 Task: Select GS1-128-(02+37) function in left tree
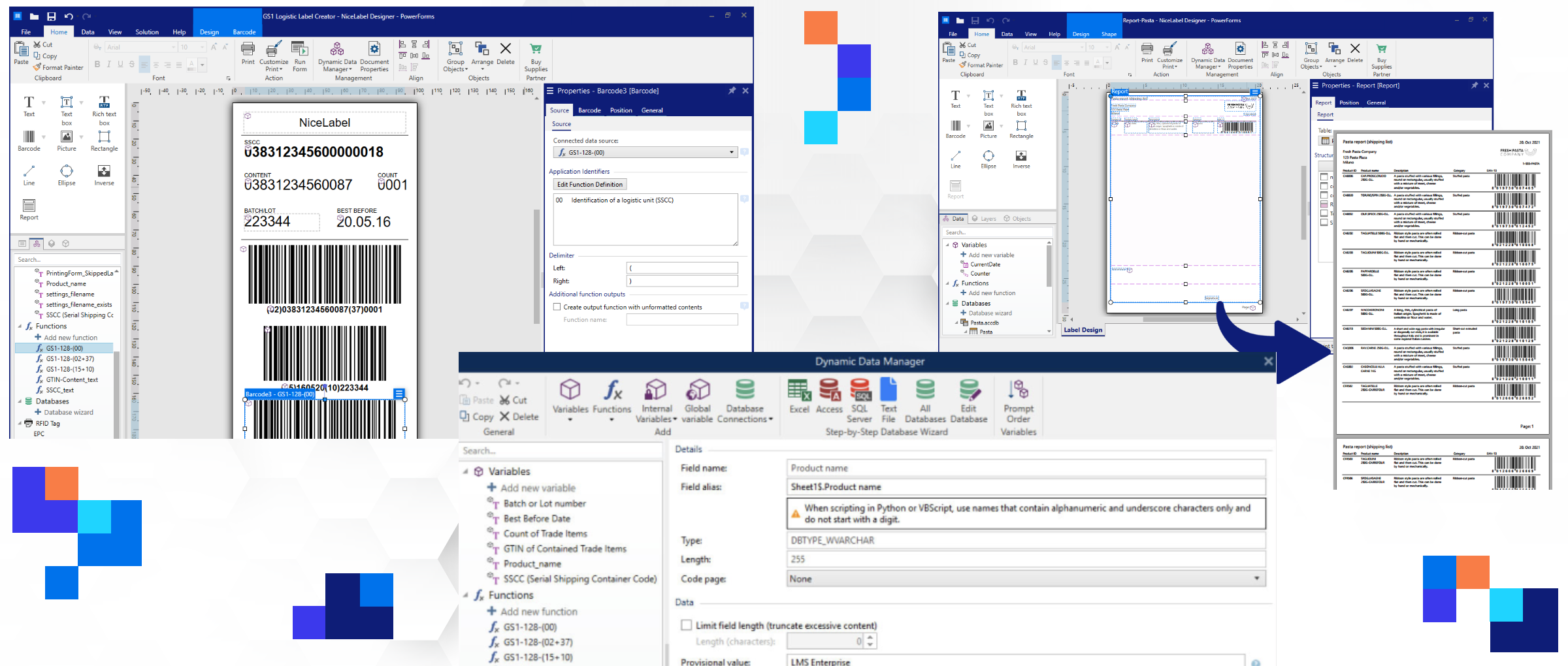pyautogui.click(x=70, y=358)
